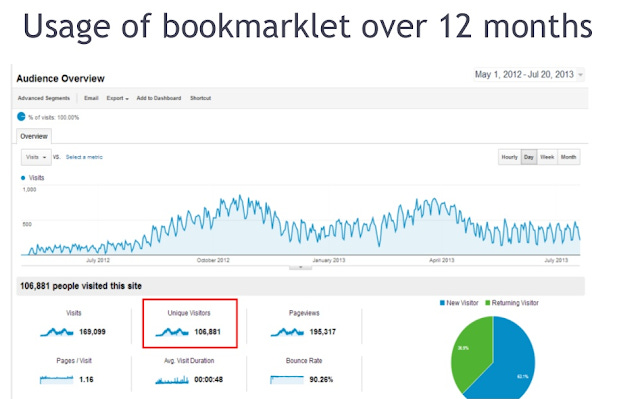Click the 1,000 y-axis label
This screenshot has height=399, width=640.
pos(29,190)
